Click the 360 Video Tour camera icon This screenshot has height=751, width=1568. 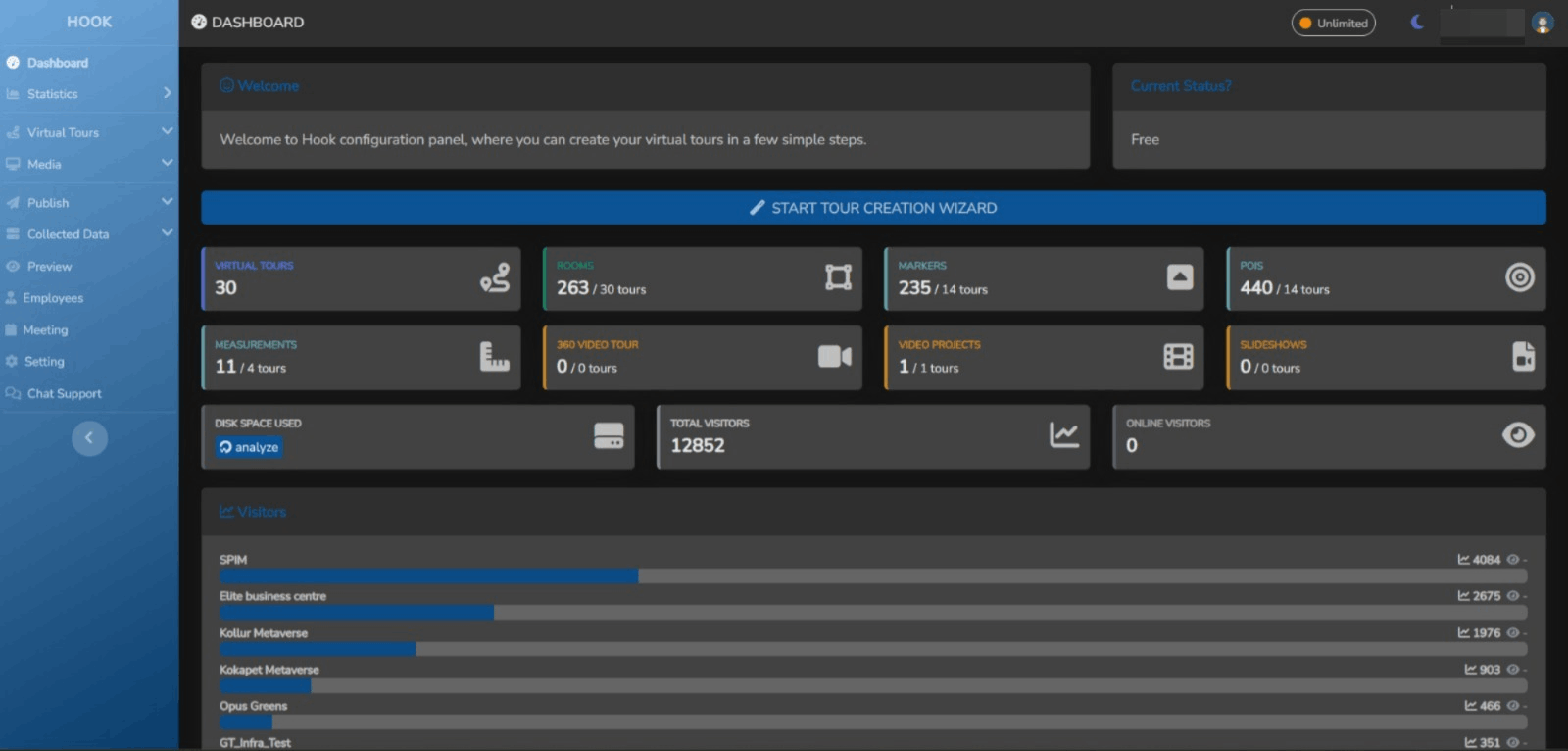point(834,357)
